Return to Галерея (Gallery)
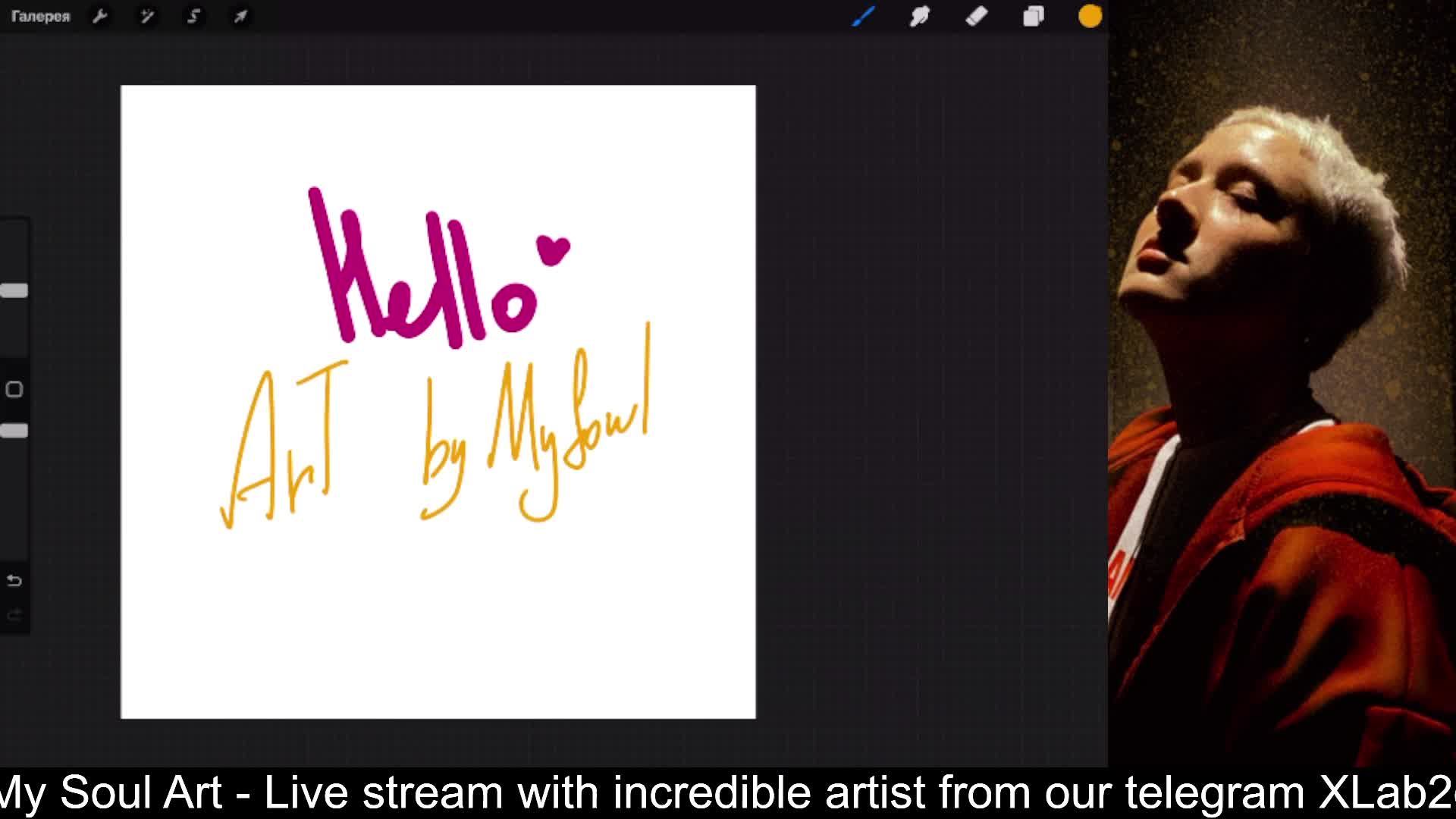Image resolution: width=1456 pixels, height=819 pixels. point(40,17)
